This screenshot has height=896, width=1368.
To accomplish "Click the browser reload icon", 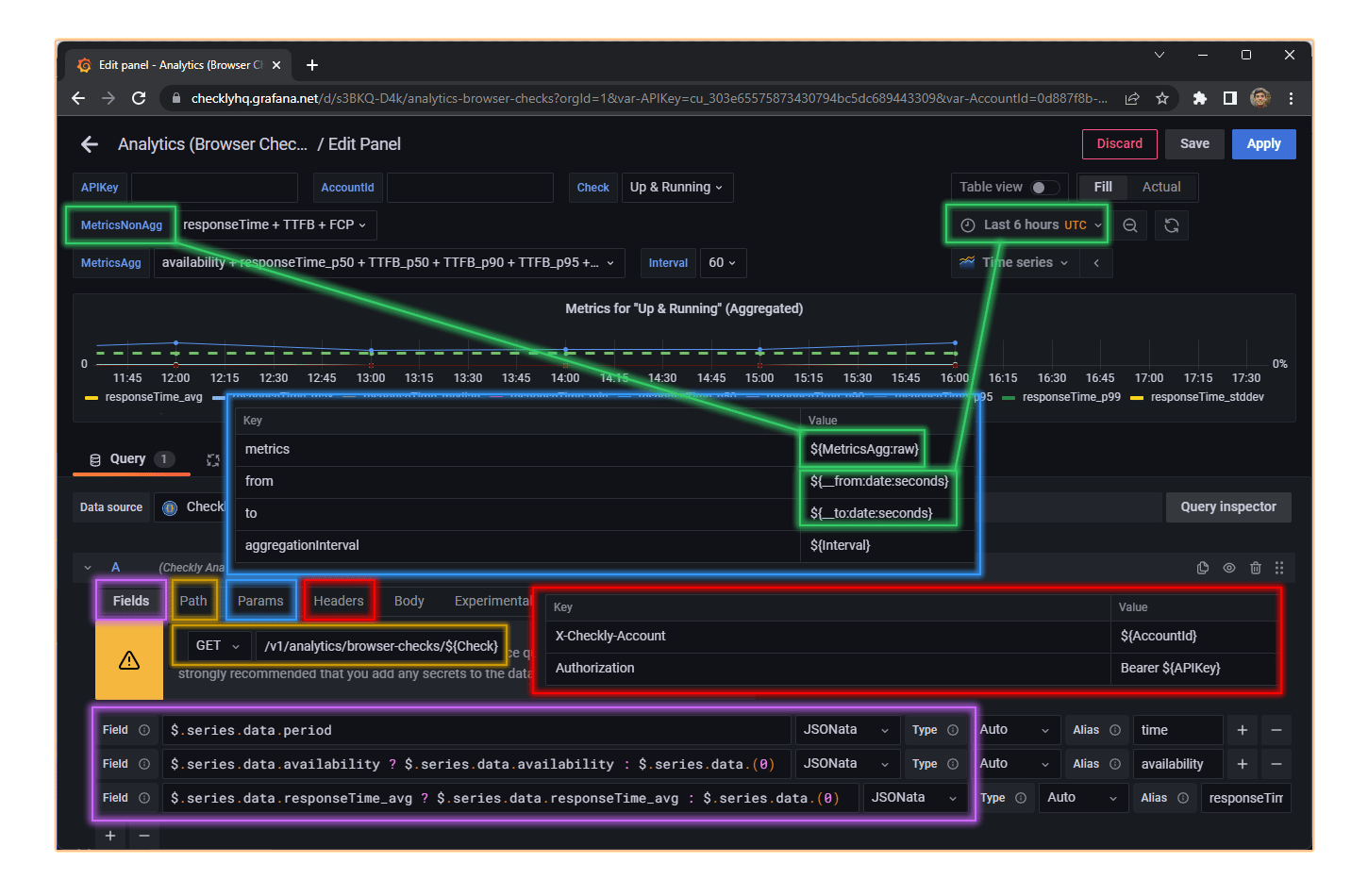I will tap(139, 98).
